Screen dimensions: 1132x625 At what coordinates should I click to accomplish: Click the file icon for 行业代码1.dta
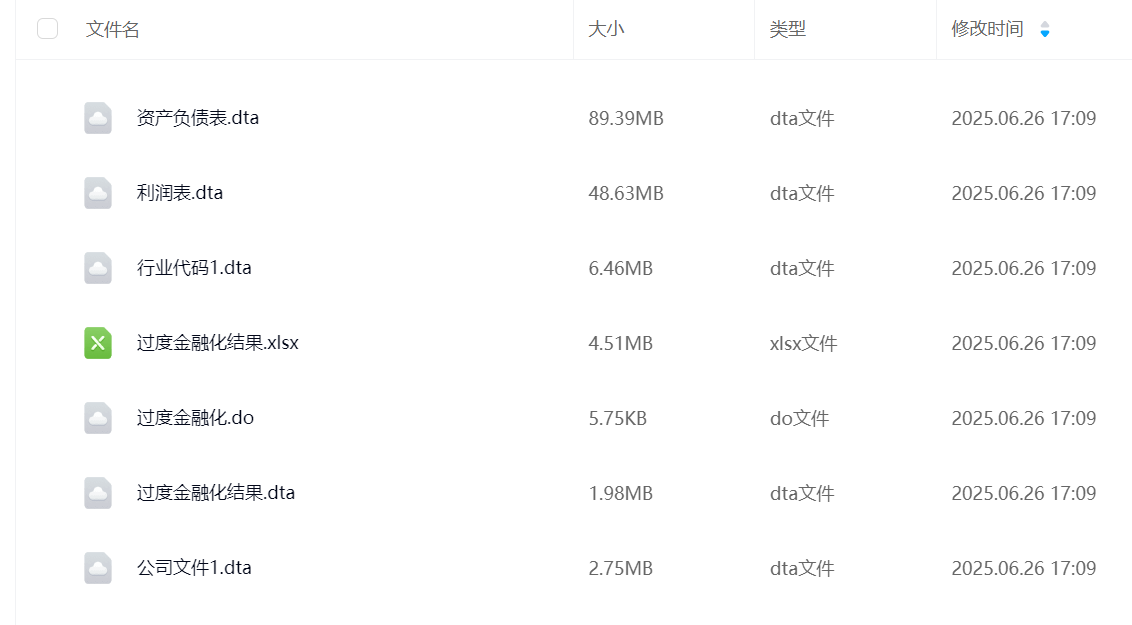(98, 268)
